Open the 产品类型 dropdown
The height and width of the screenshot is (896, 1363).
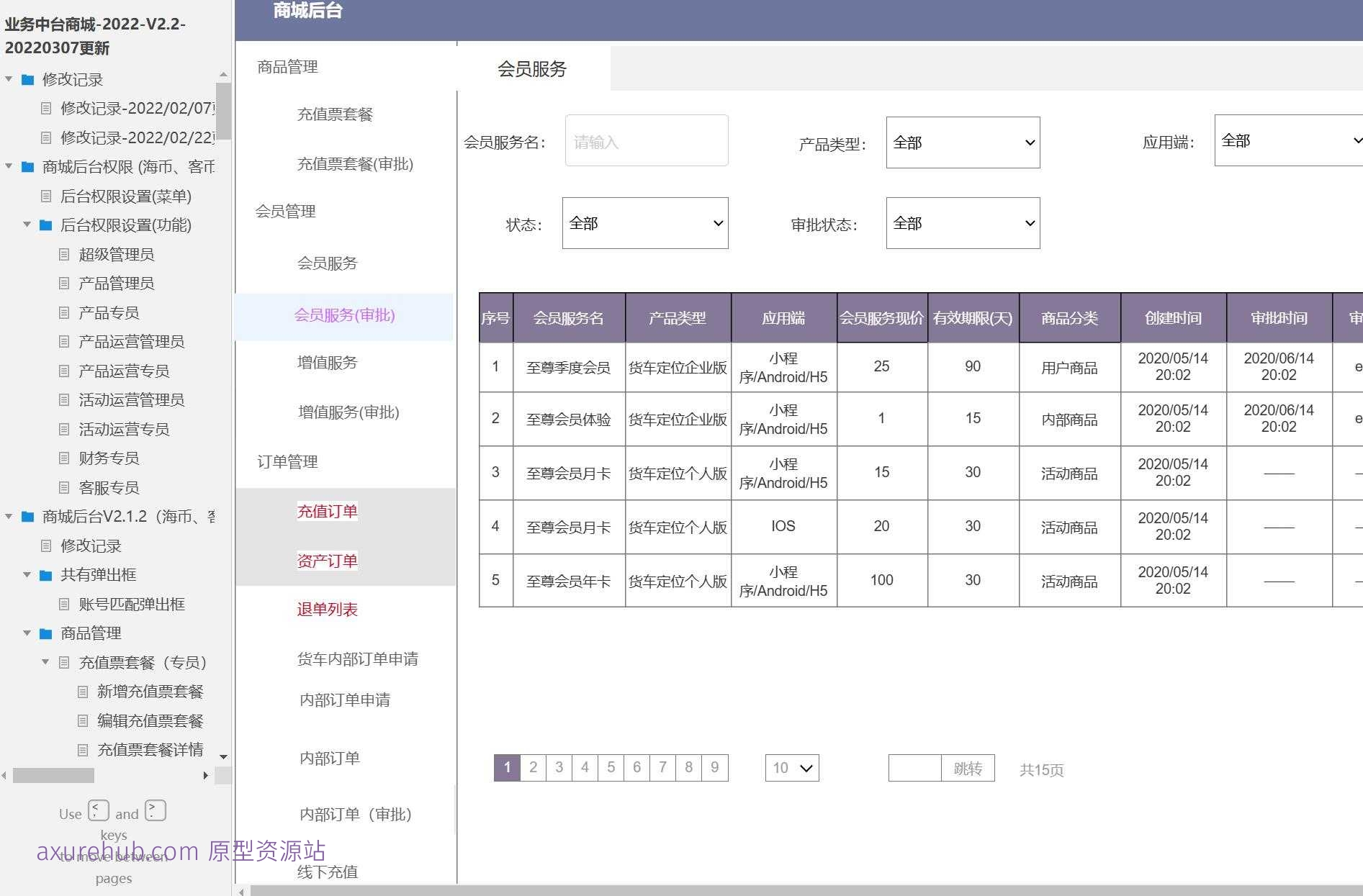963,142
